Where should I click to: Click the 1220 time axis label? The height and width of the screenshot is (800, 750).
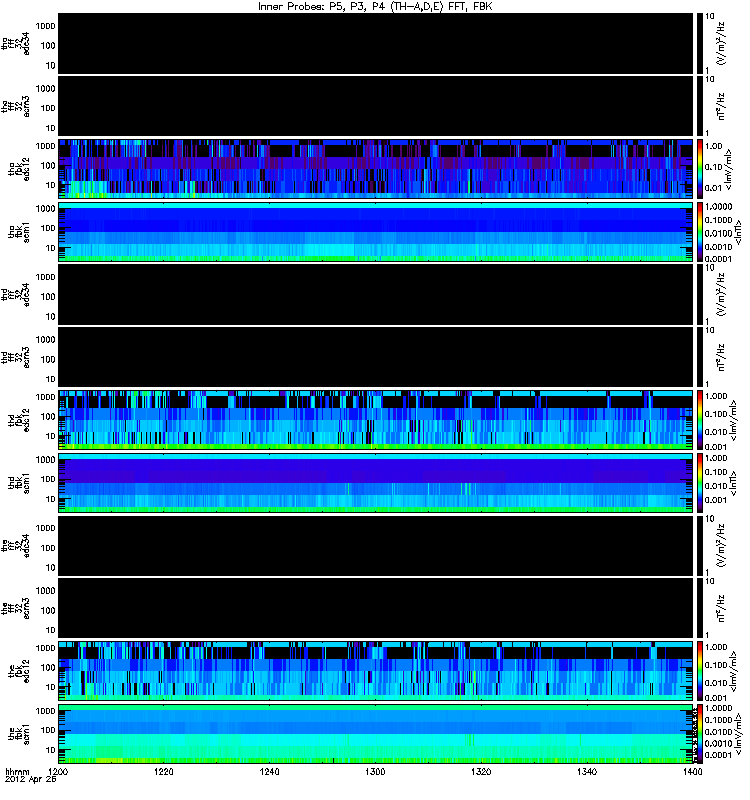[164, 772]
